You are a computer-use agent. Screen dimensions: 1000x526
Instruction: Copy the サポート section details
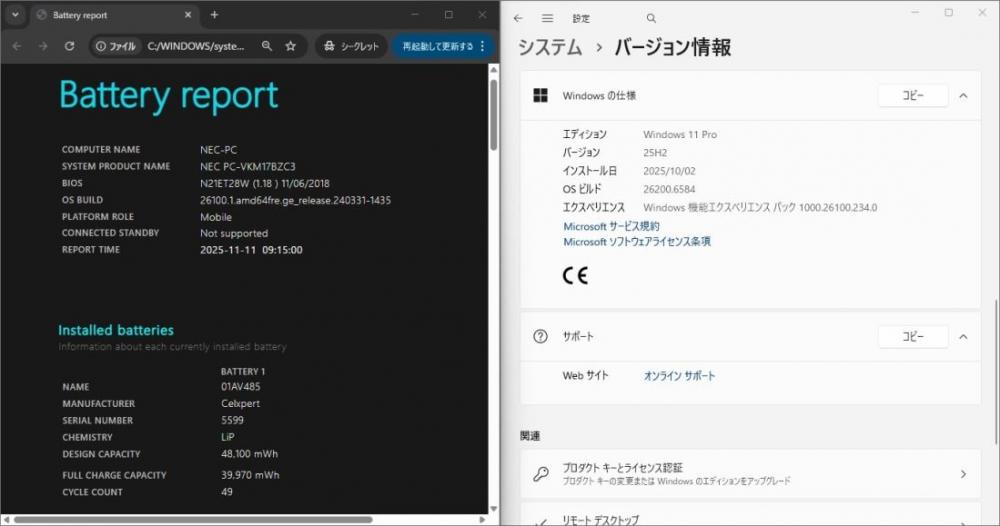(x=913, y=337)
